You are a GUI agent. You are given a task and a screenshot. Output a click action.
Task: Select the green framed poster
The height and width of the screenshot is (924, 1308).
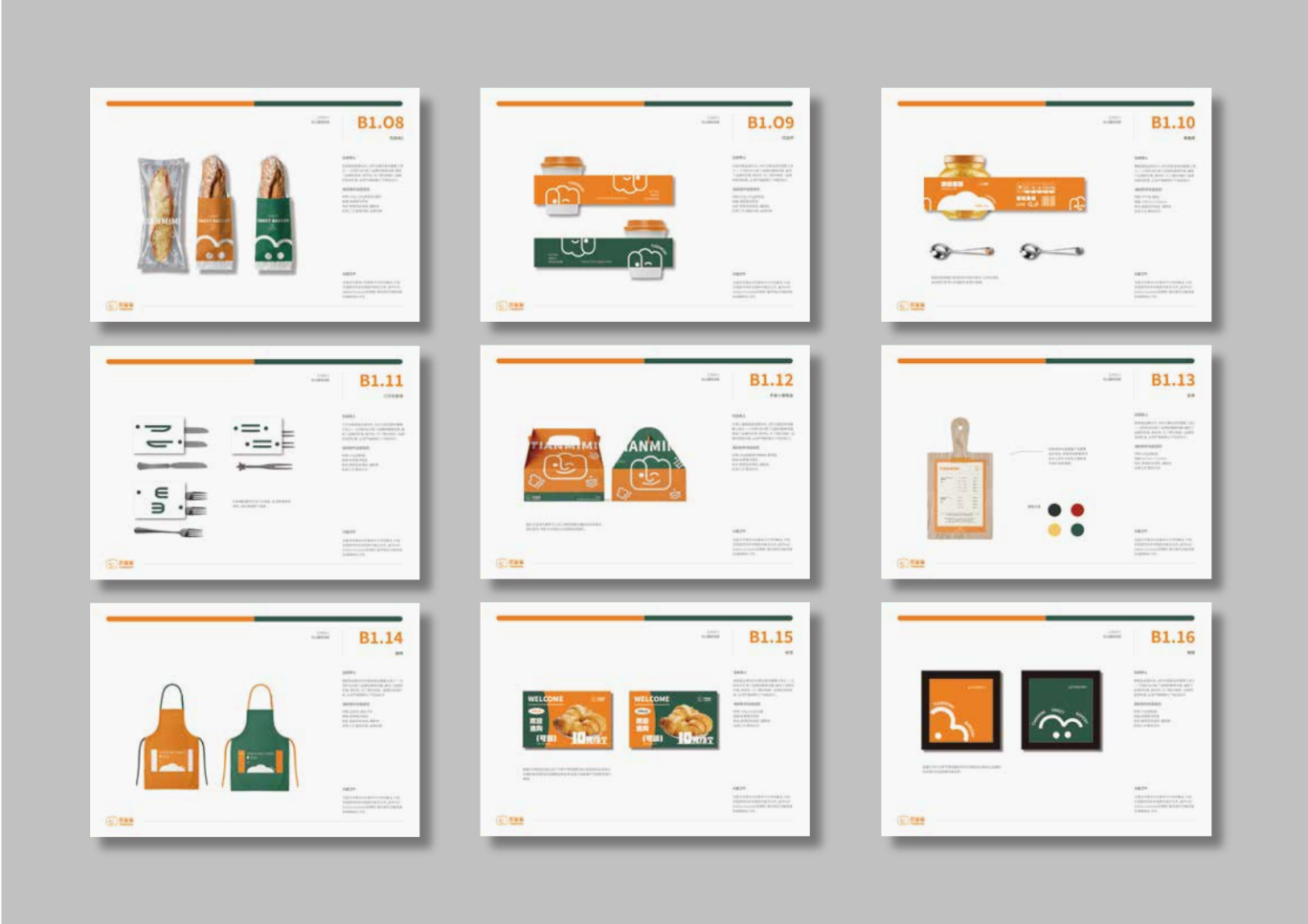(1060, 710)
